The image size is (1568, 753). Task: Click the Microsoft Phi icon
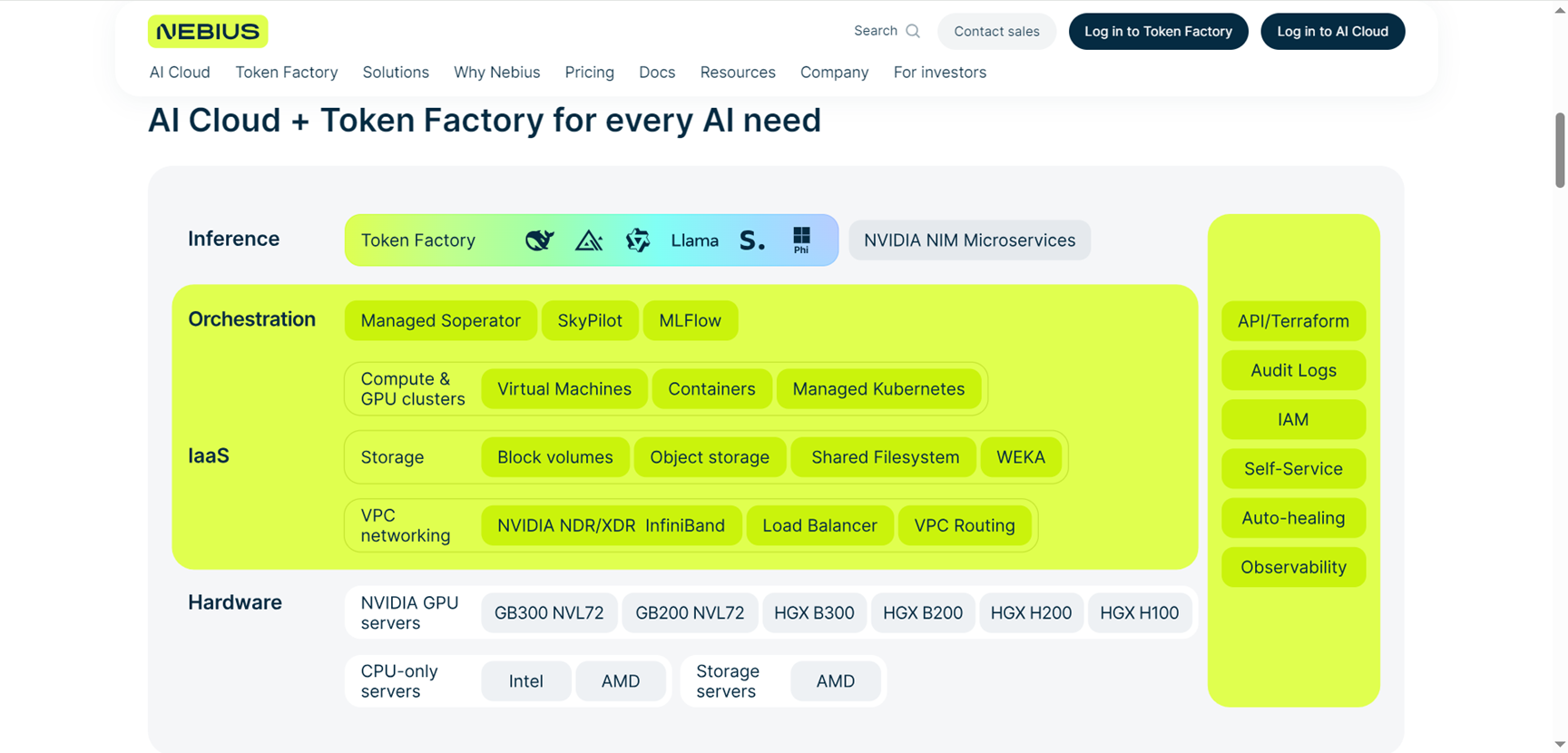click(801, 240)
